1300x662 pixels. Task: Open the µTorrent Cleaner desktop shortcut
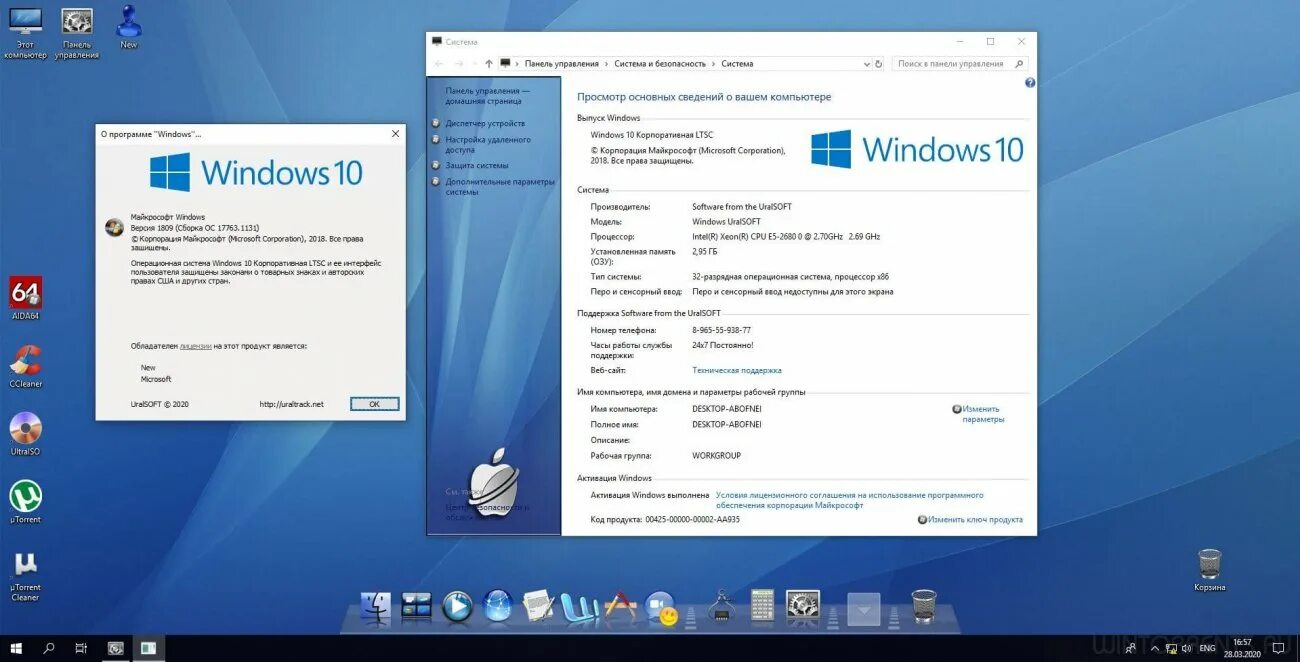coord(25,577)
